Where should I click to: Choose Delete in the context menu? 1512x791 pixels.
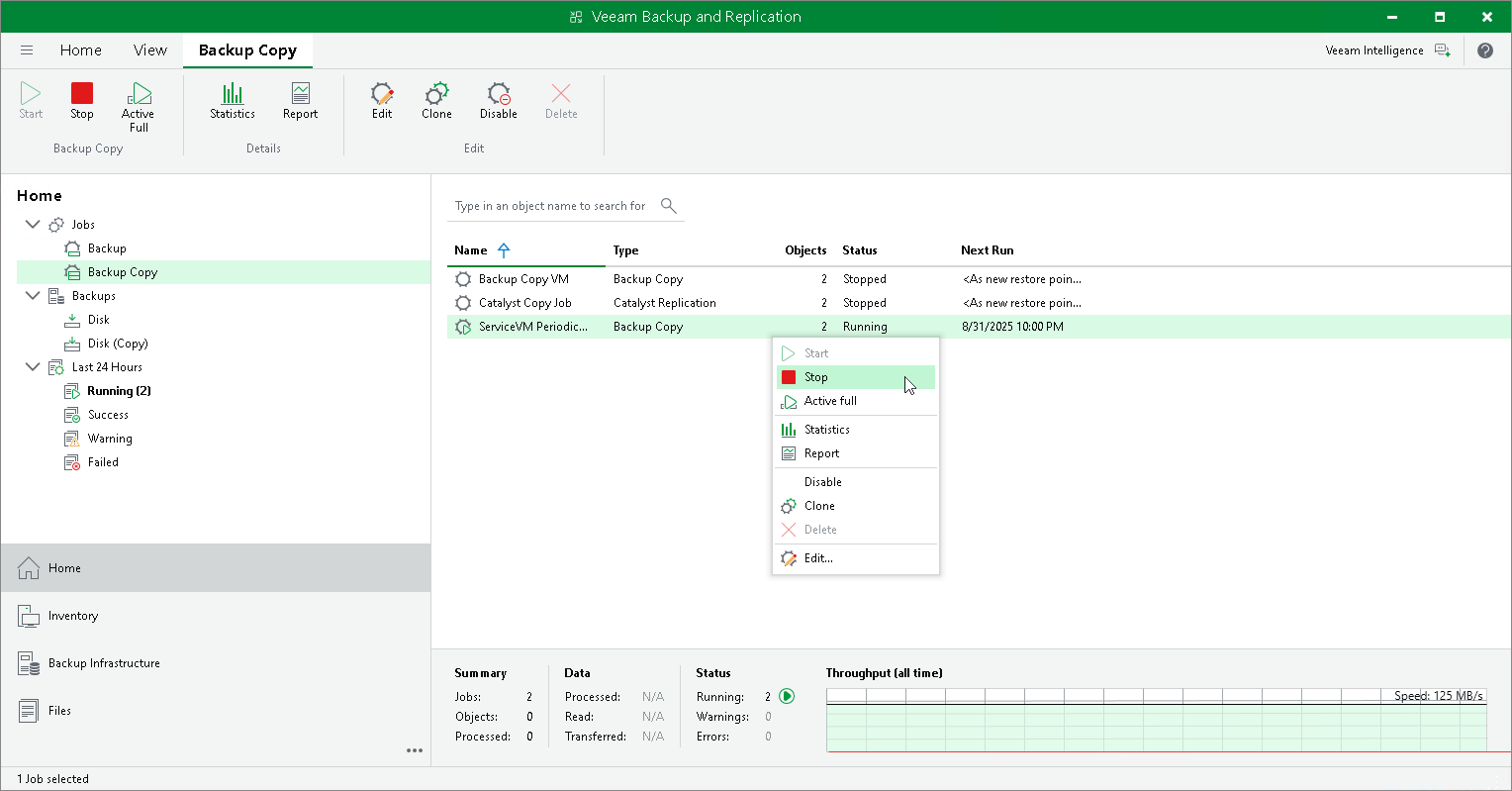click(856, 530)
